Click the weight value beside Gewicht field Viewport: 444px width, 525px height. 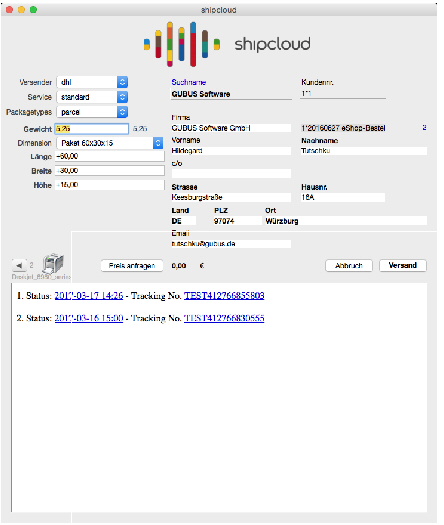click(140, 129)
